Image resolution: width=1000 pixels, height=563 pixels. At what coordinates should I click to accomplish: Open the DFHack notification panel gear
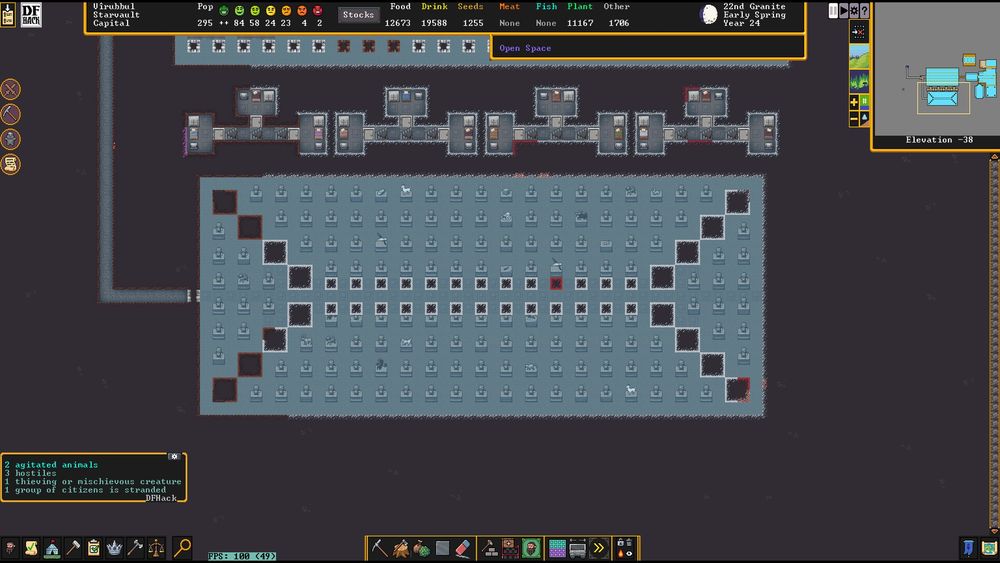[174, 457]
